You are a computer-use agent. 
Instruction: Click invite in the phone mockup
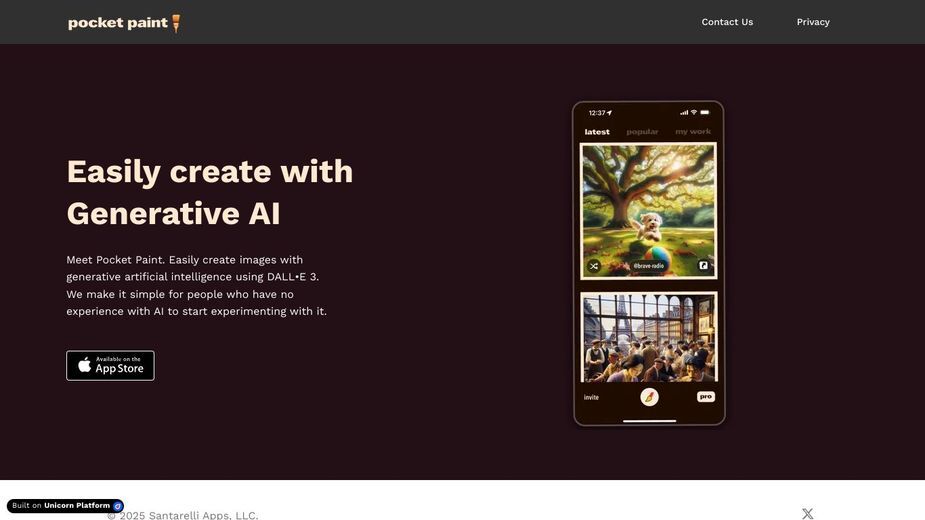(591, 397)
